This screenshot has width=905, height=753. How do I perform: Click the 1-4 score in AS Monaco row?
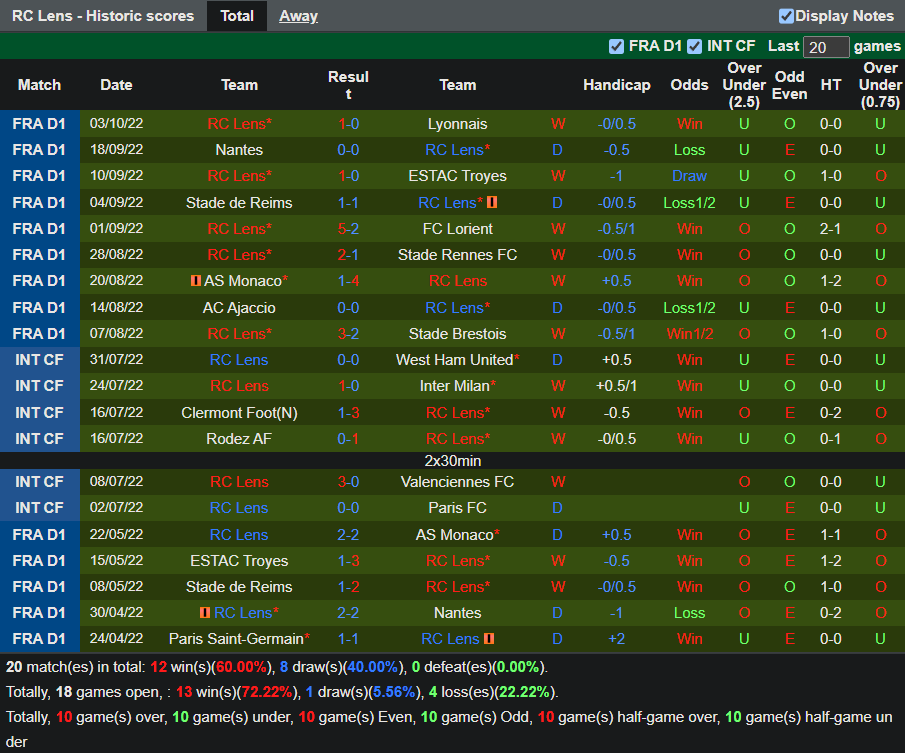pos(348,281)
